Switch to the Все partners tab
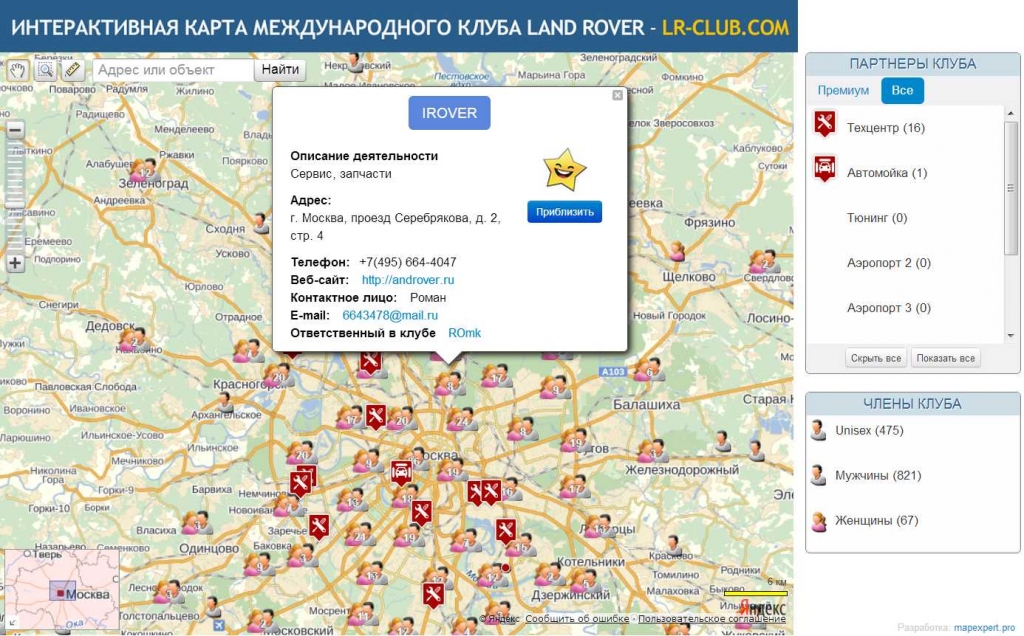This screenshot has width=1024, height=636. coord(902,91)
